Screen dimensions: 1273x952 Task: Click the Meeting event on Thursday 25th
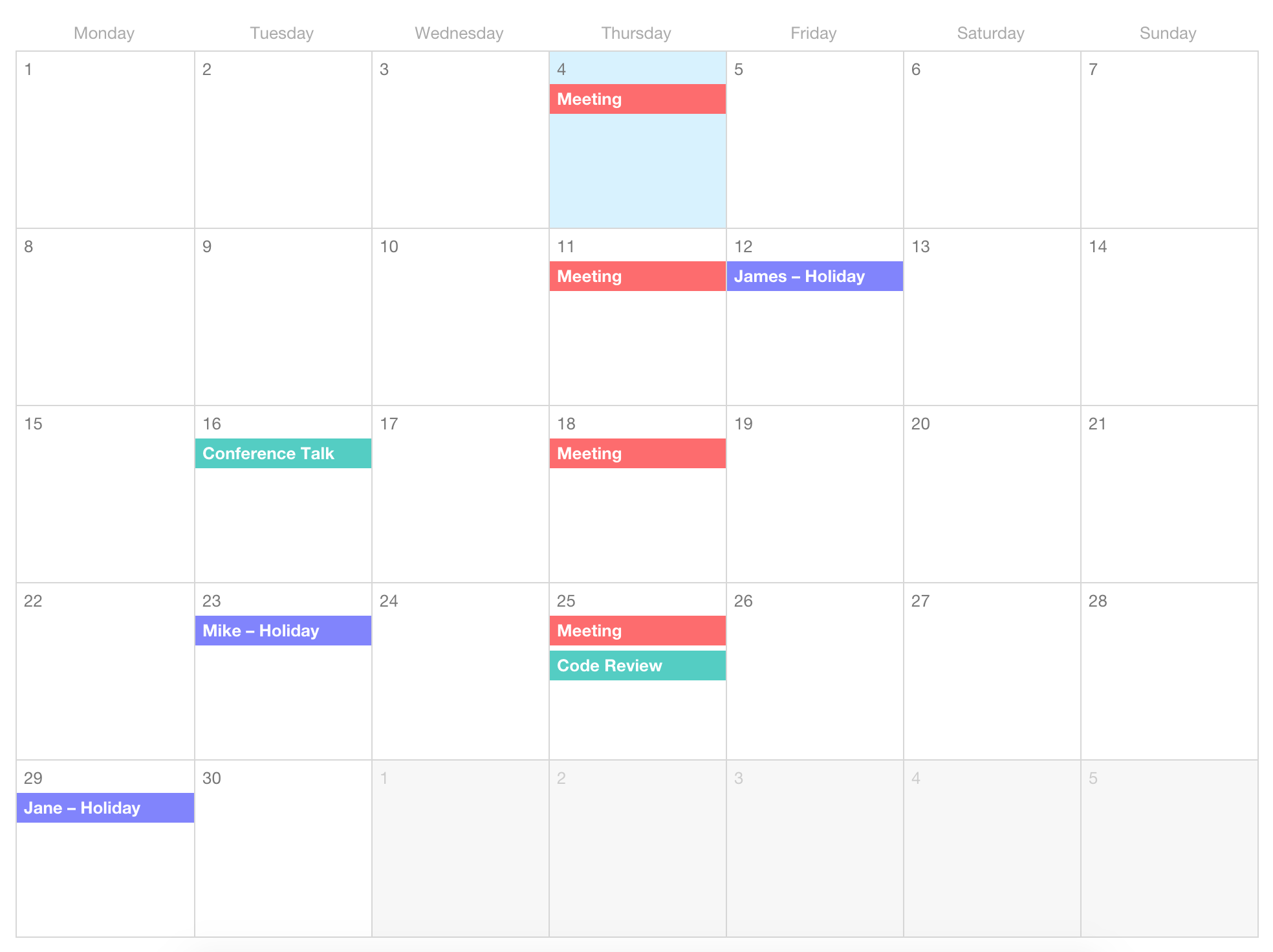[636, 629]
